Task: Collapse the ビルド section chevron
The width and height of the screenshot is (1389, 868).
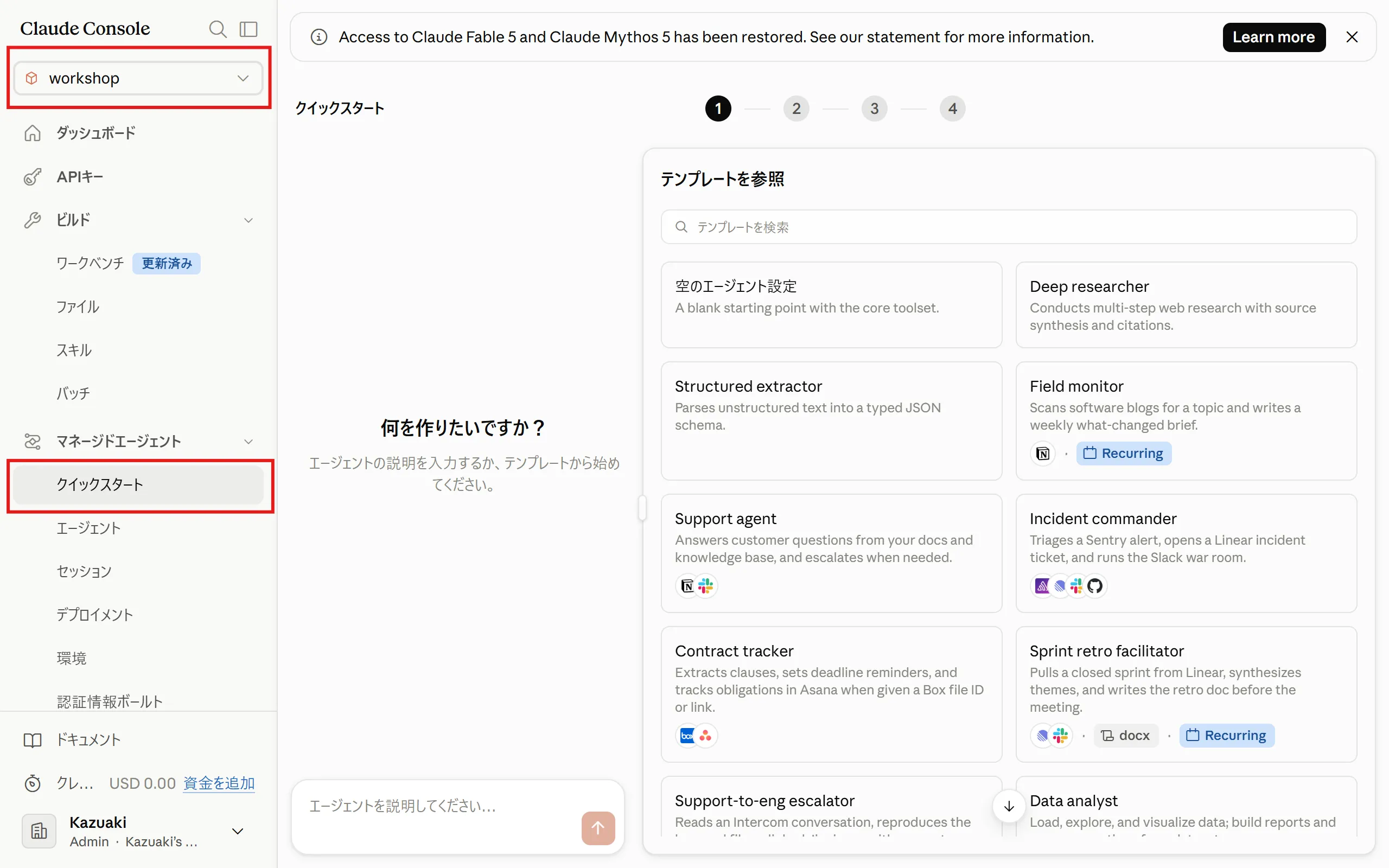Action: coord(249,220)
